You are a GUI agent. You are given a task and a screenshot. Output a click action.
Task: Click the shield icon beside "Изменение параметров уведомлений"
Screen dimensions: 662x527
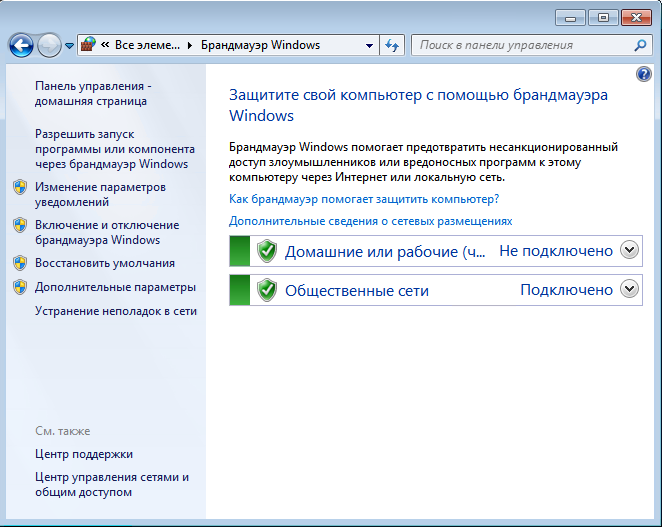[20, 187]
